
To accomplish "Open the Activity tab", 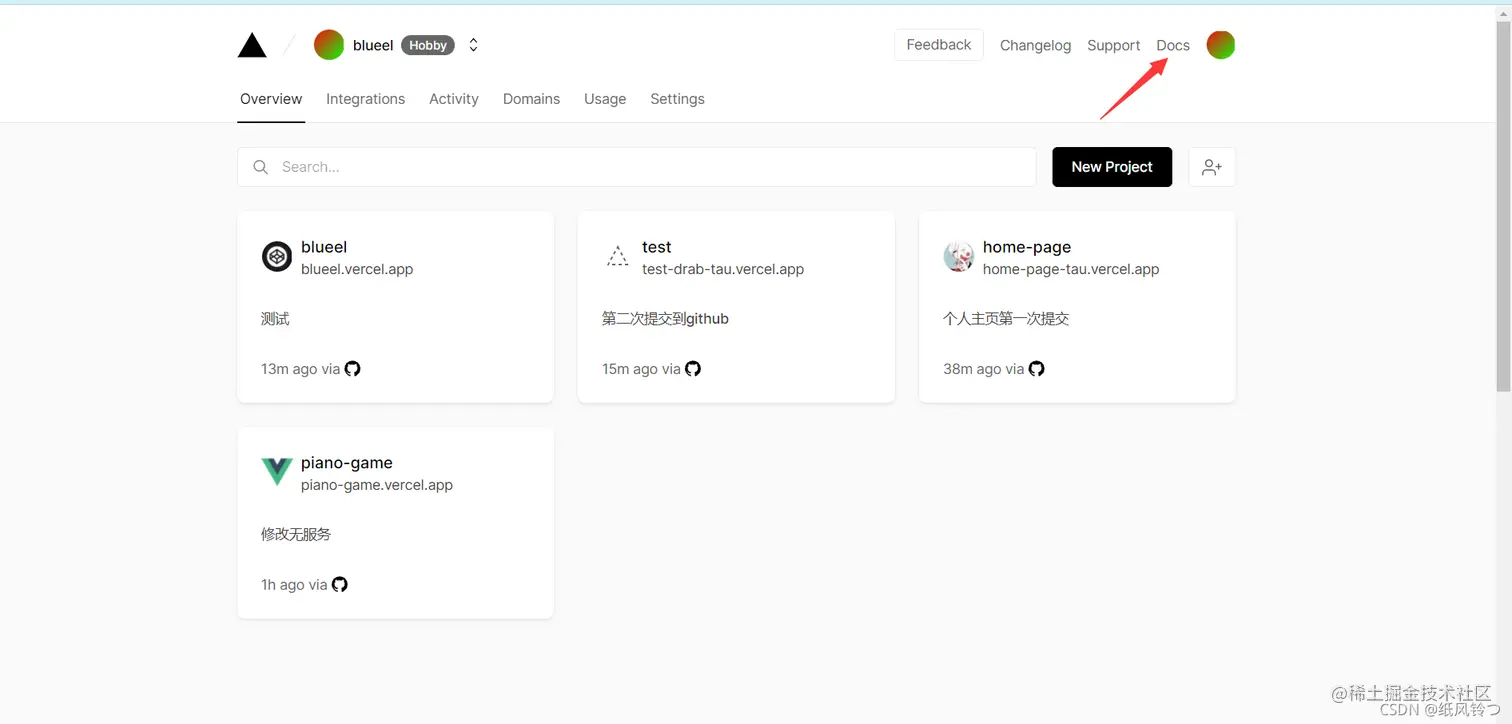I will coord(454,99).
